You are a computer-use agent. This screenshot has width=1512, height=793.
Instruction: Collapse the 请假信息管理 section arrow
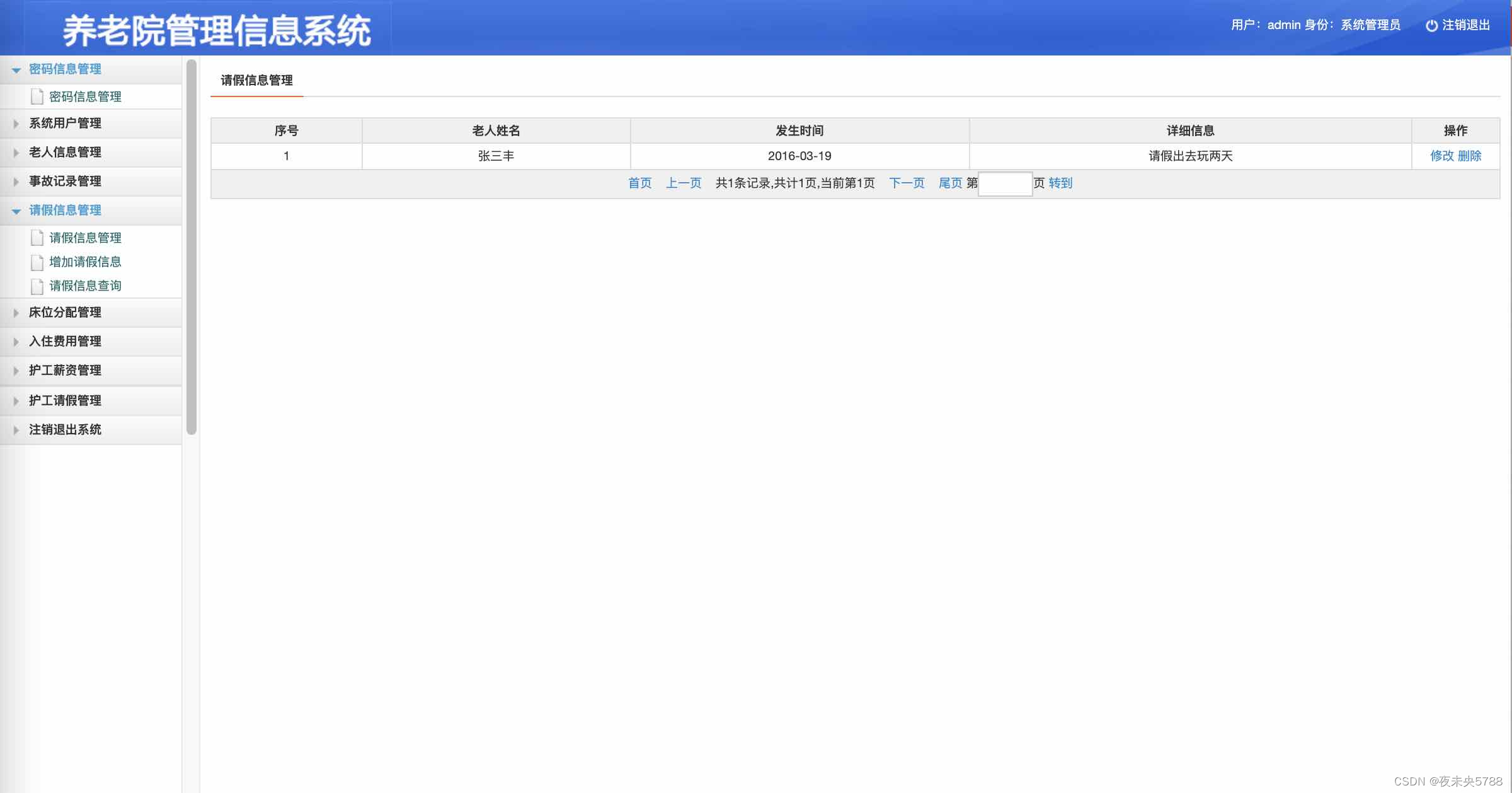[16, 211]
